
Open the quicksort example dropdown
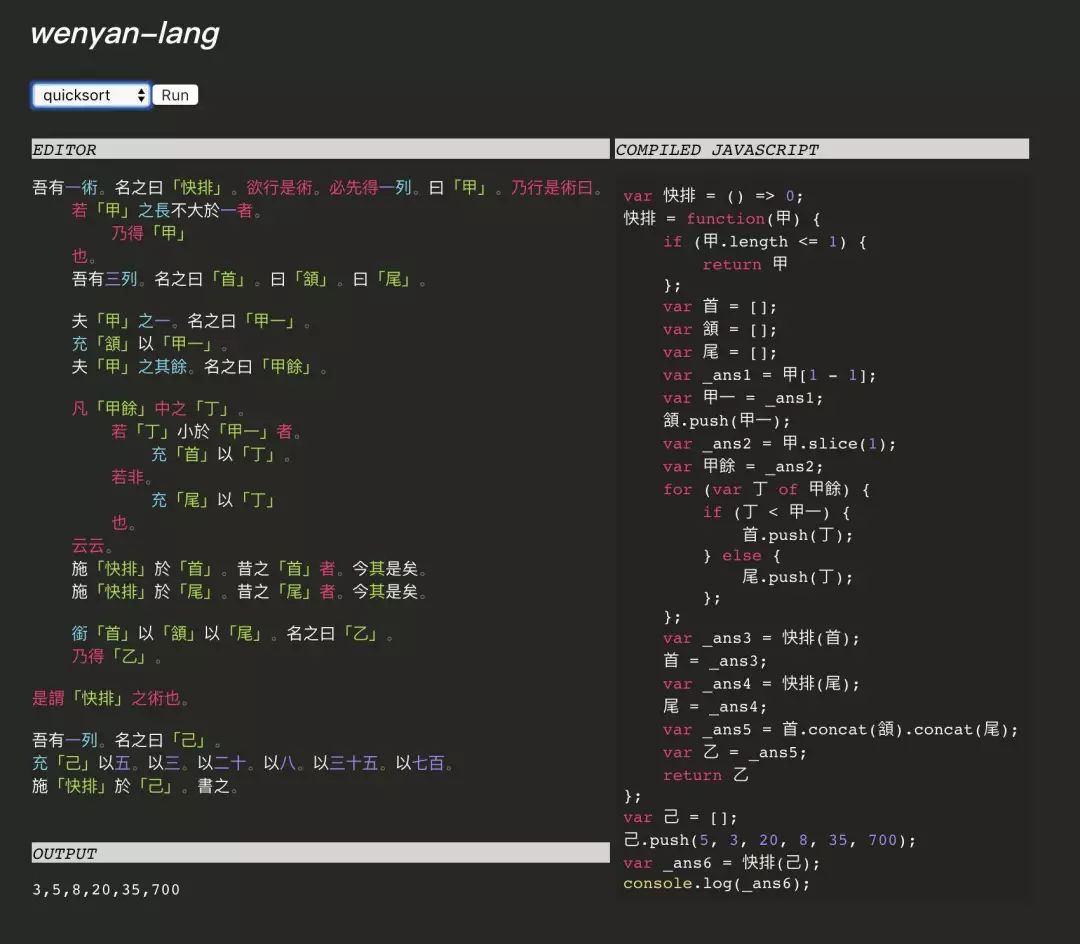pos(91,95)
